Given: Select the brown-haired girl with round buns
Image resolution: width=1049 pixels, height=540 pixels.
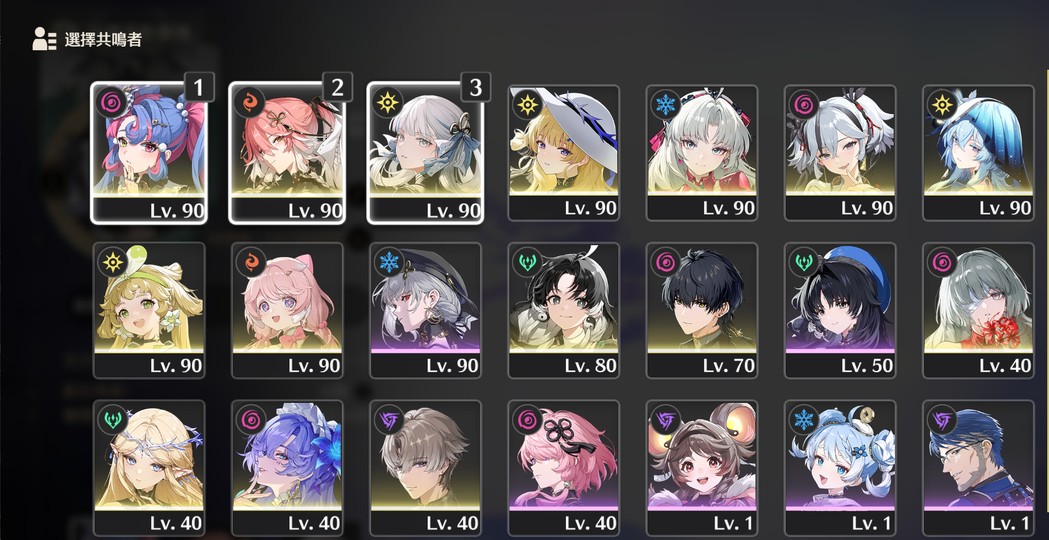Looking at the screenshot, I should point(702,468).
